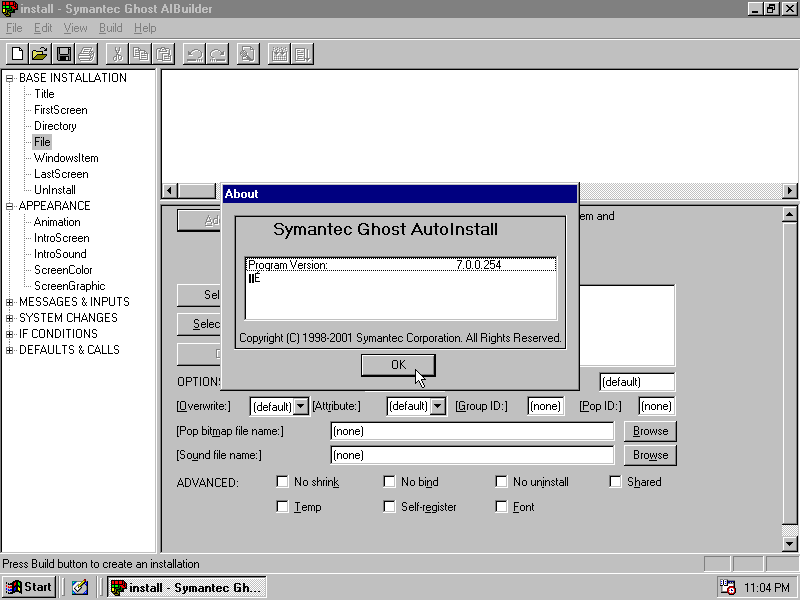Collapse the BASE INSTALLATION tree node
This screenshot has width=800, height=600.
[9, 78]
